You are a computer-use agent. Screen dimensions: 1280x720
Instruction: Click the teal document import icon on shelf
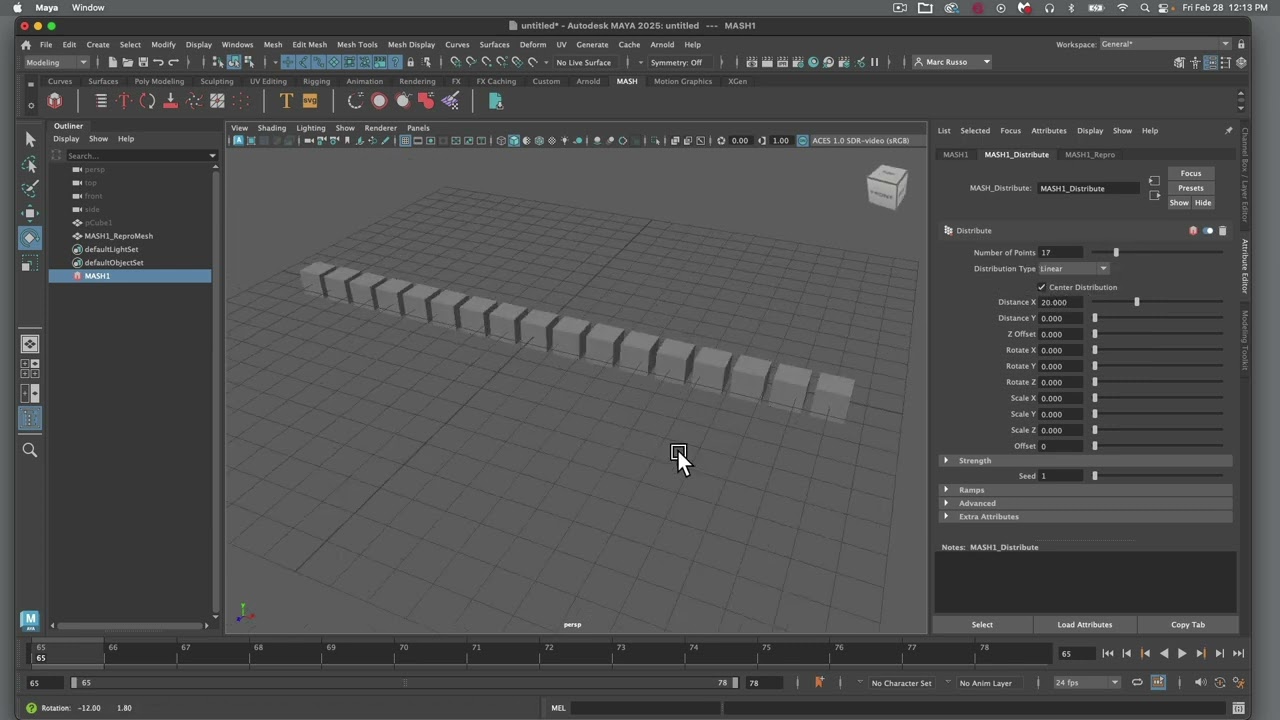(x=495, y=100)
